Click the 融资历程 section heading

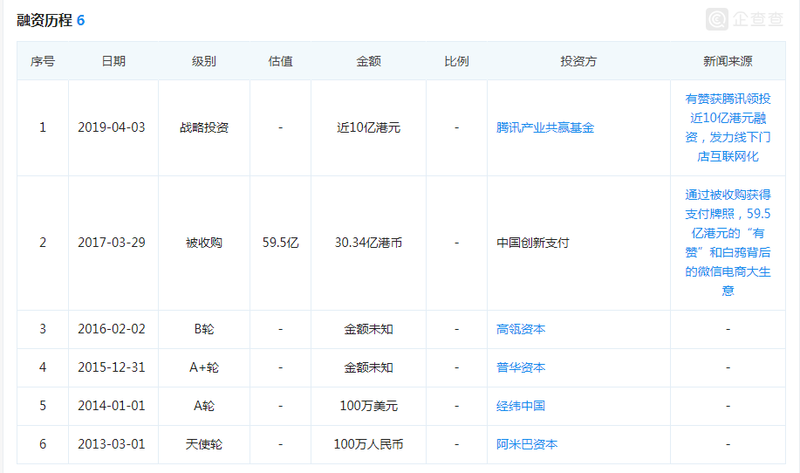[x=44, y=20]
